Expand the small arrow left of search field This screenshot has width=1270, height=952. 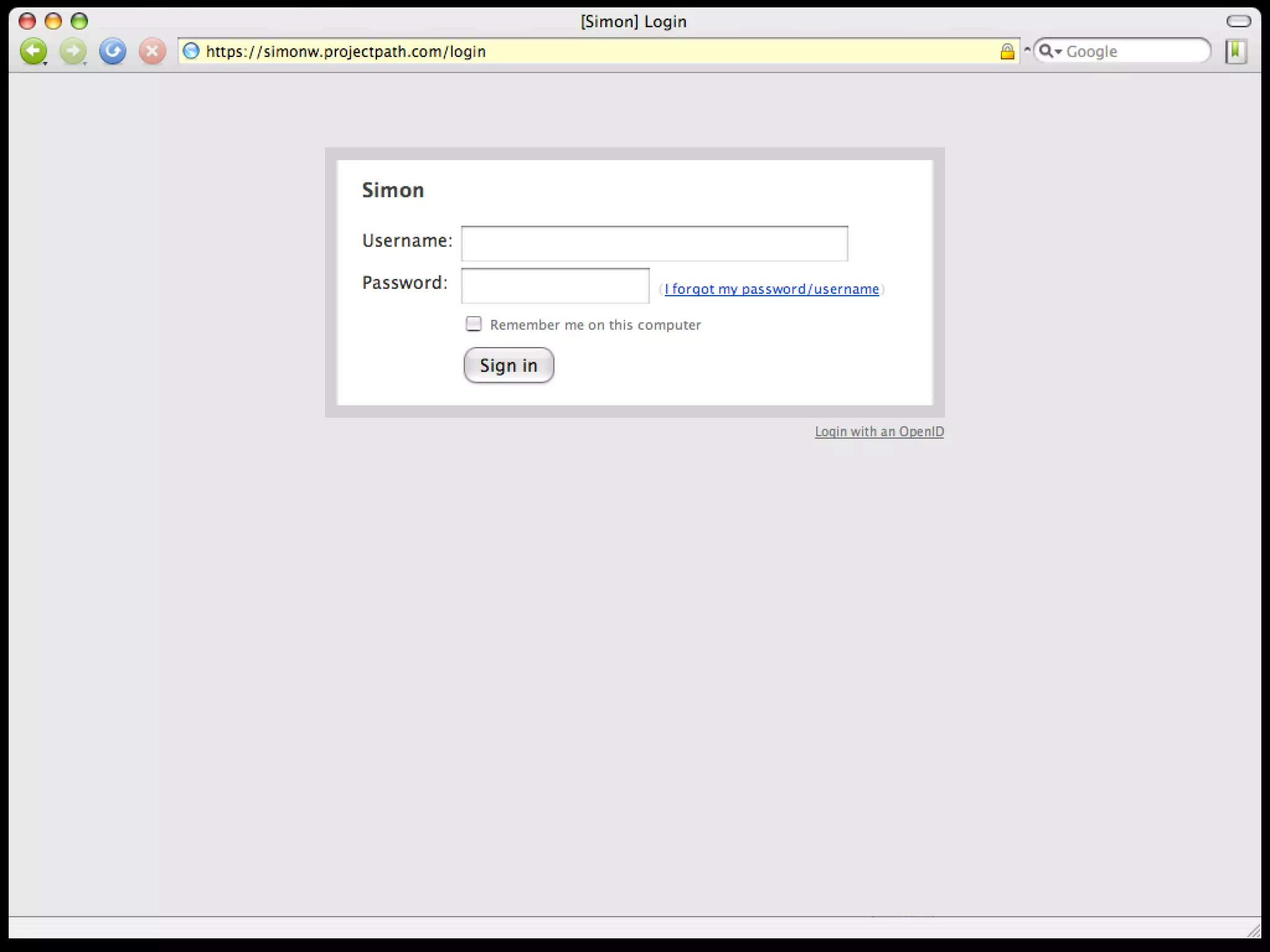click(1027, 50)
